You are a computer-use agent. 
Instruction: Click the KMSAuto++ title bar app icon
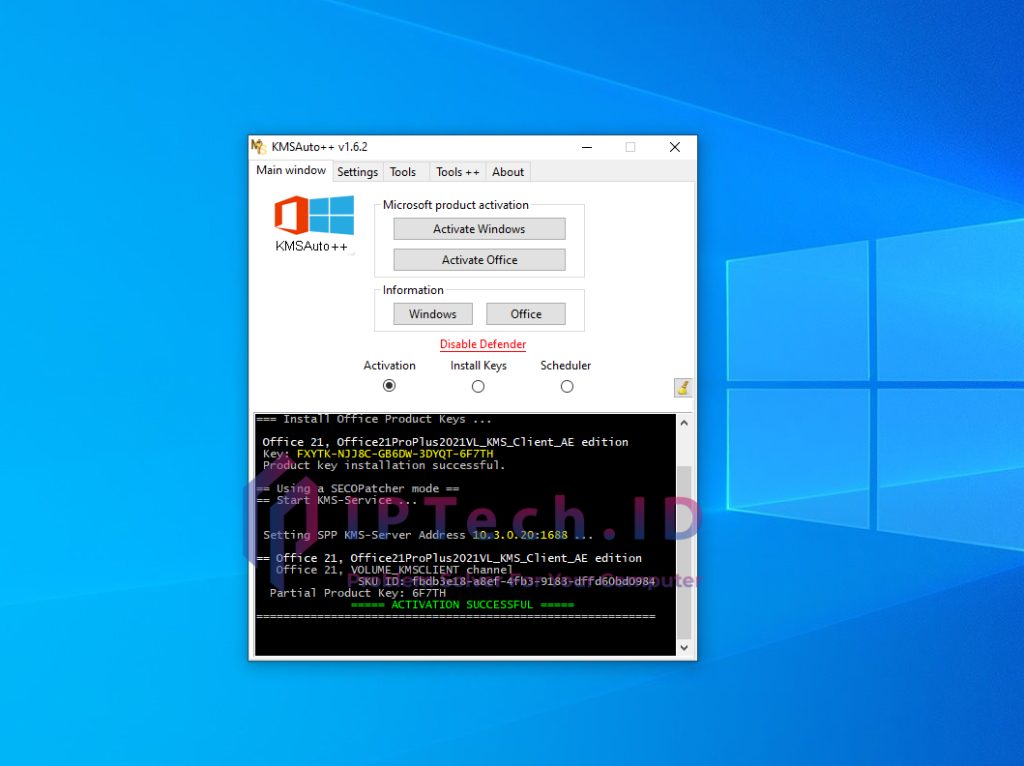coord(259,147)
